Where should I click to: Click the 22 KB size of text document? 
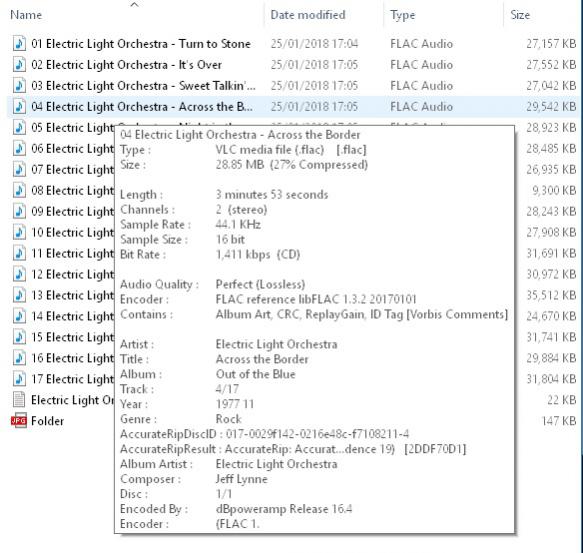click(x=562, y=400)
